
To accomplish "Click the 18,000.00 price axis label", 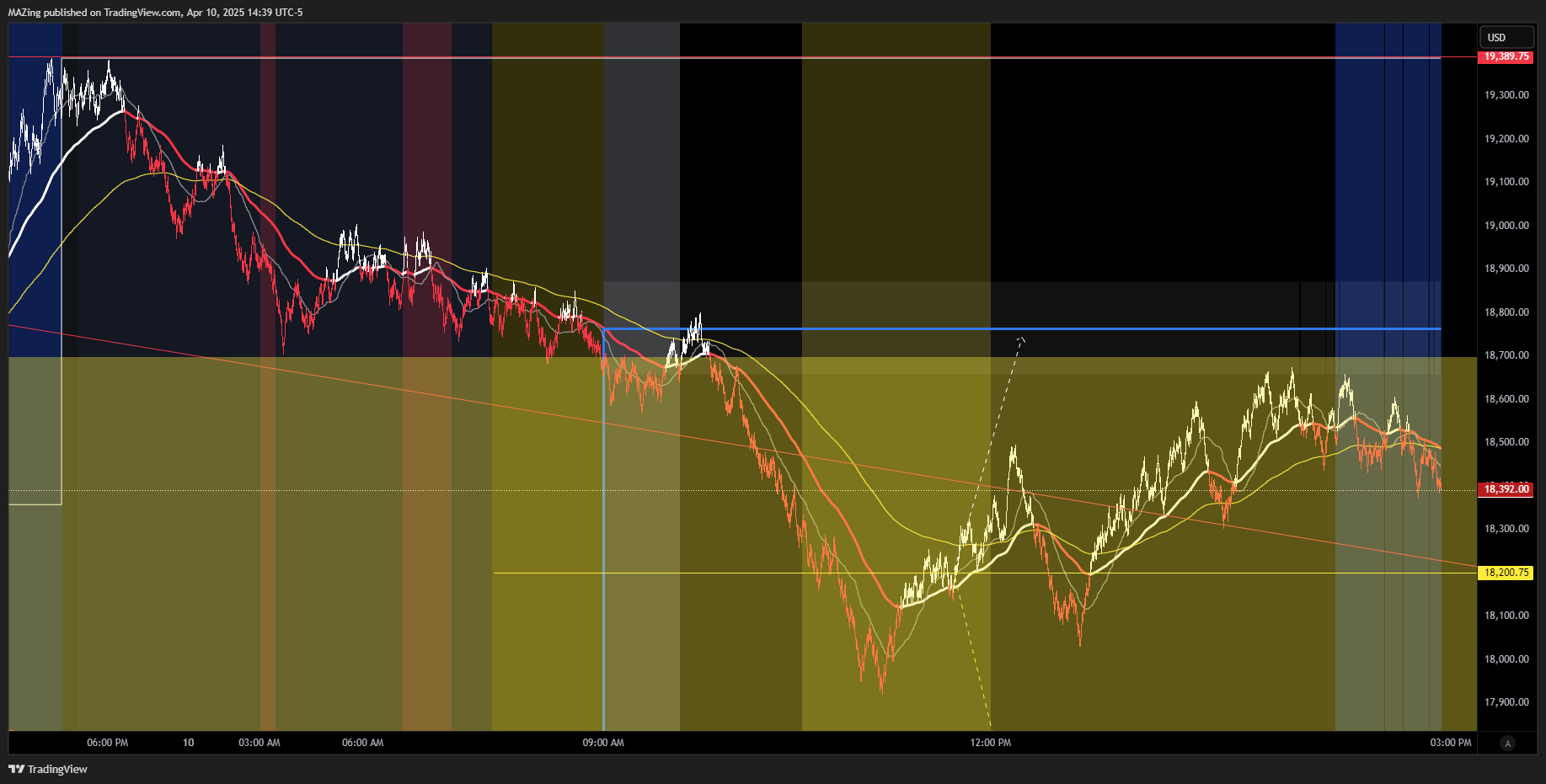I will pyautogui.click(x=1506, y=659).
